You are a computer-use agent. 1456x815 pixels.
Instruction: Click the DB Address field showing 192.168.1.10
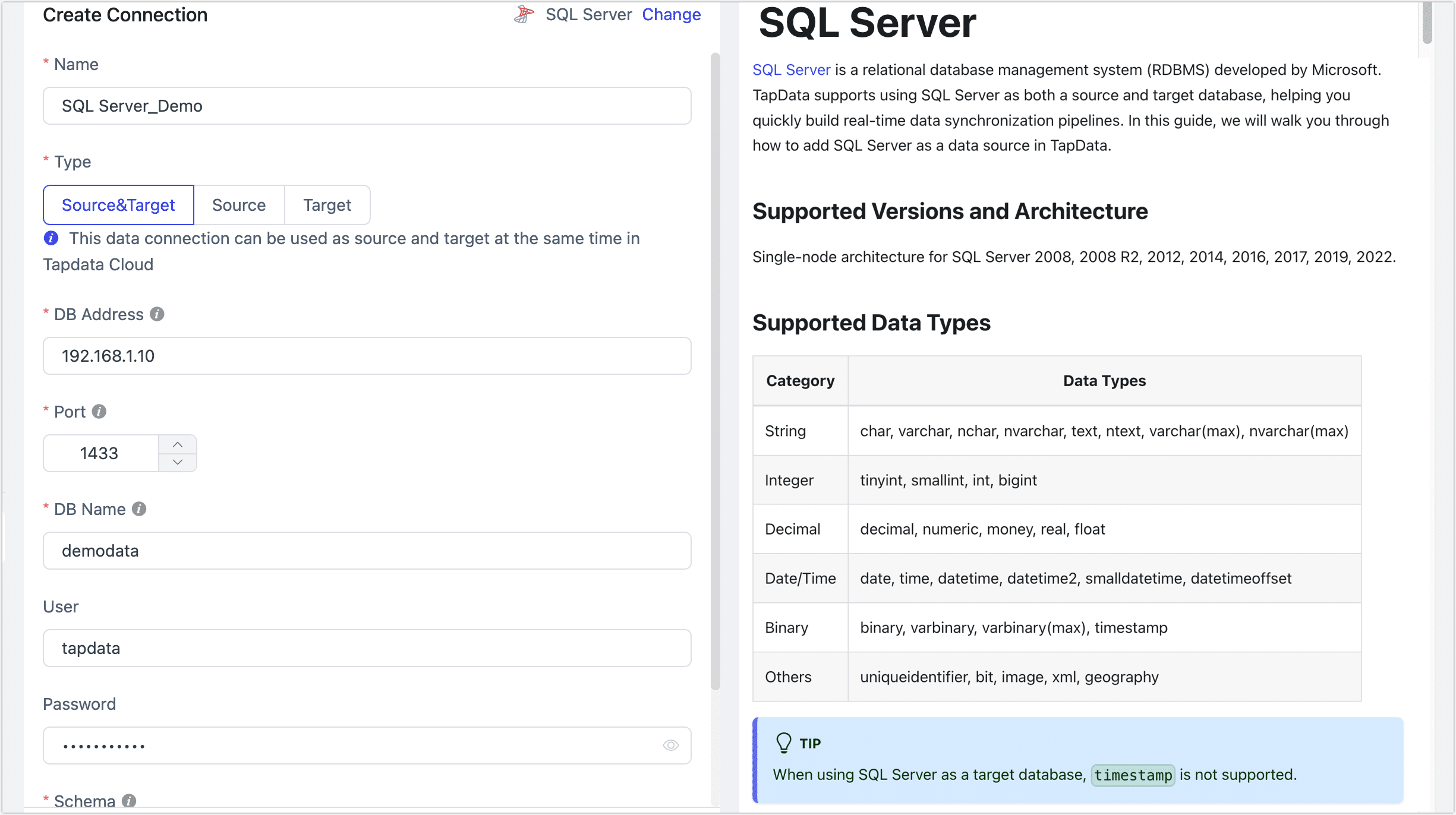(367, 356)
